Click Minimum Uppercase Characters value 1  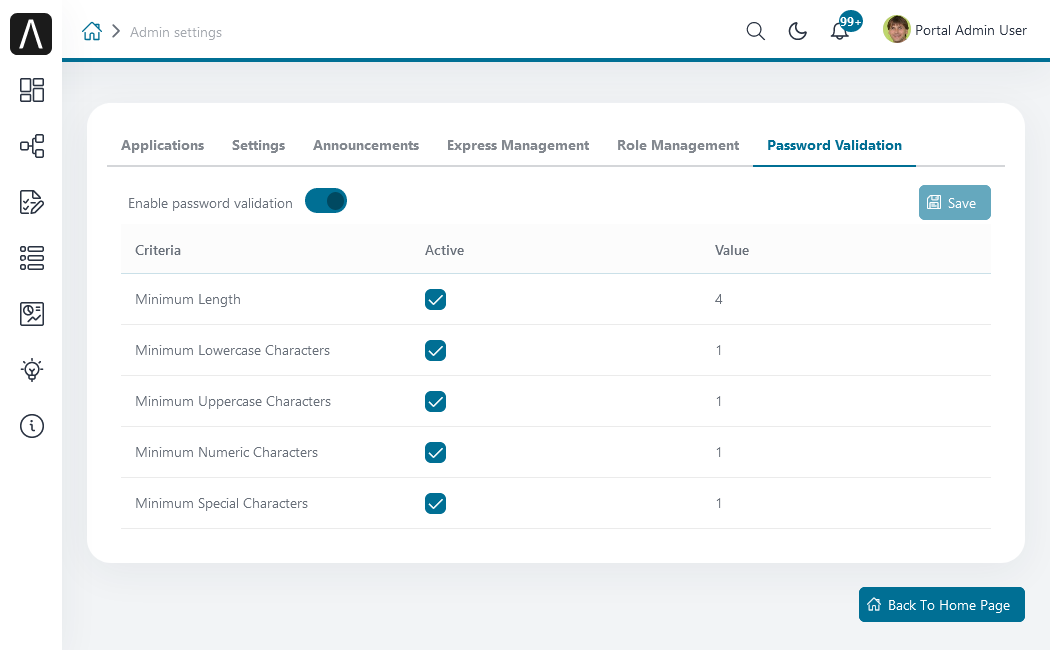pos(719,401)
